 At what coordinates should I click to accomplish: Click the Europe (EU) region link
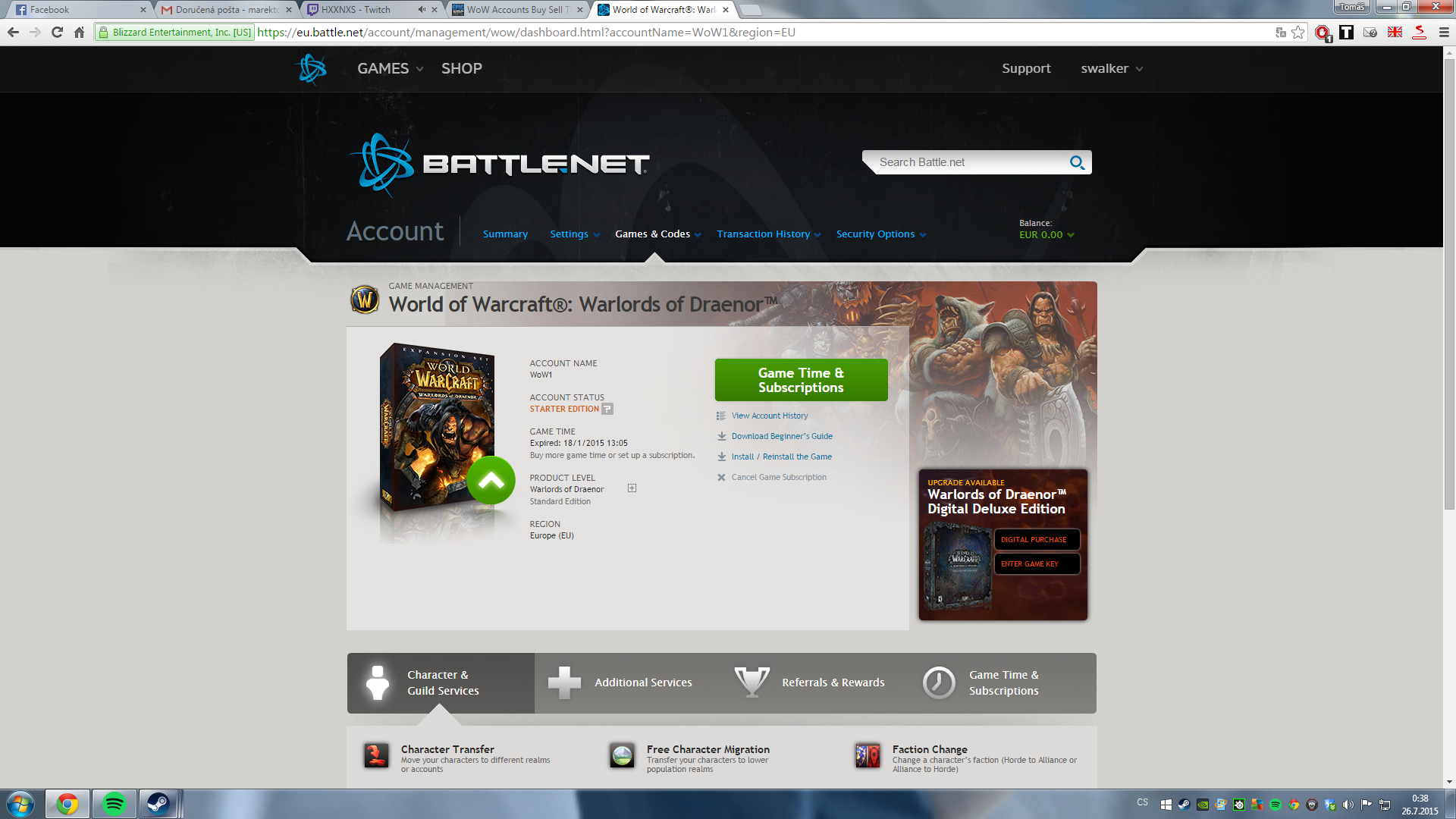pyautogui.click(x=551, y=536)
